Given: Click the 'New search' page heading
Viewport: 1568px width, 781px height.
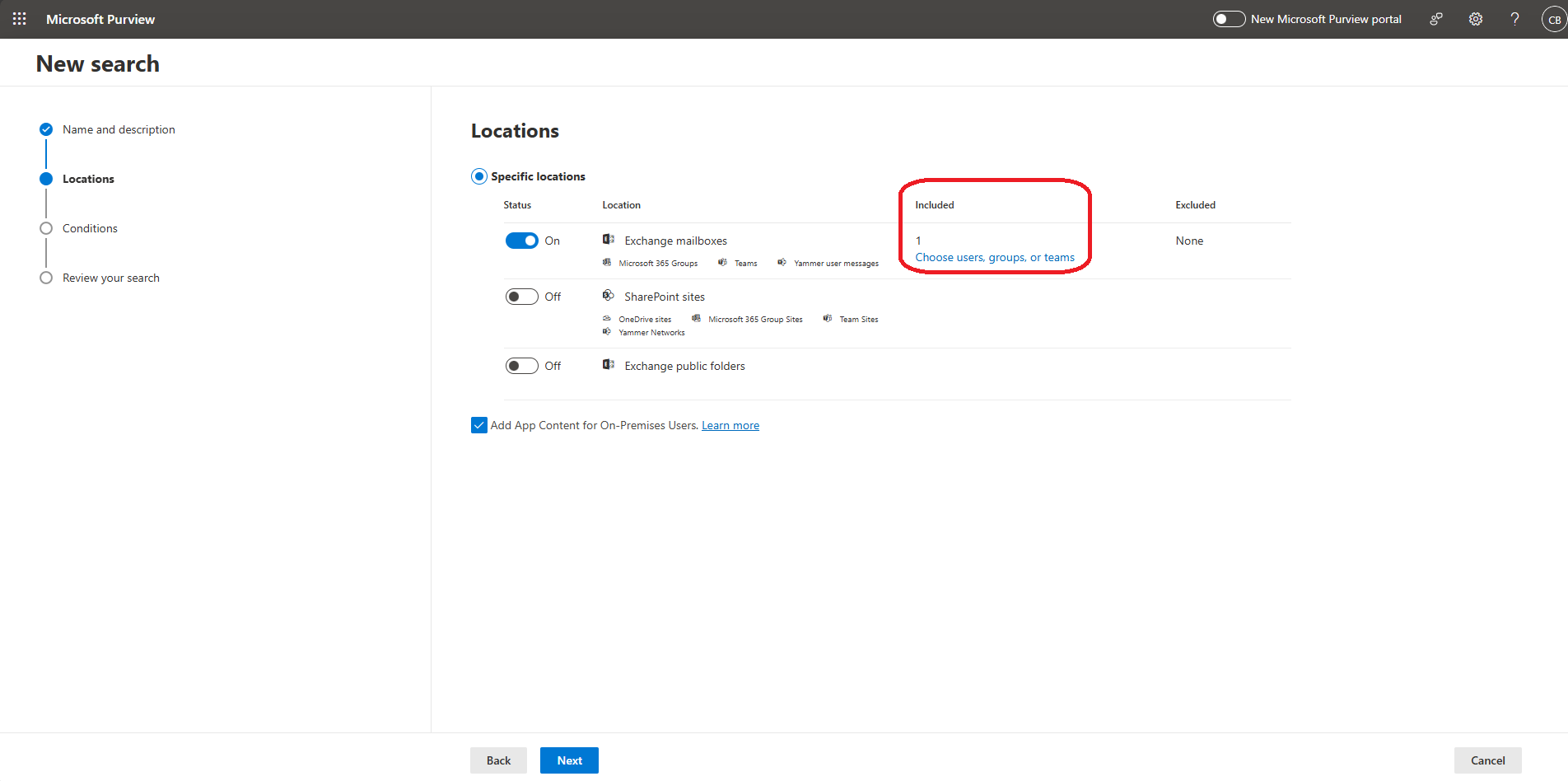Looking at the screenshot, I should (x=98, y=63).
